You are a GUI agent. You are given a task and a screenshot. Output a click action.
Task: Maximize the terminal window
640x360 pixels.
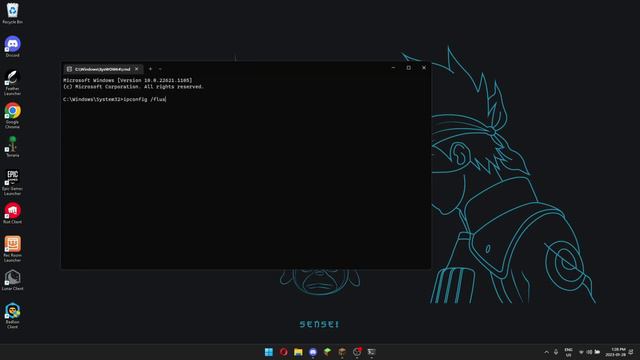tap(409, 68)
